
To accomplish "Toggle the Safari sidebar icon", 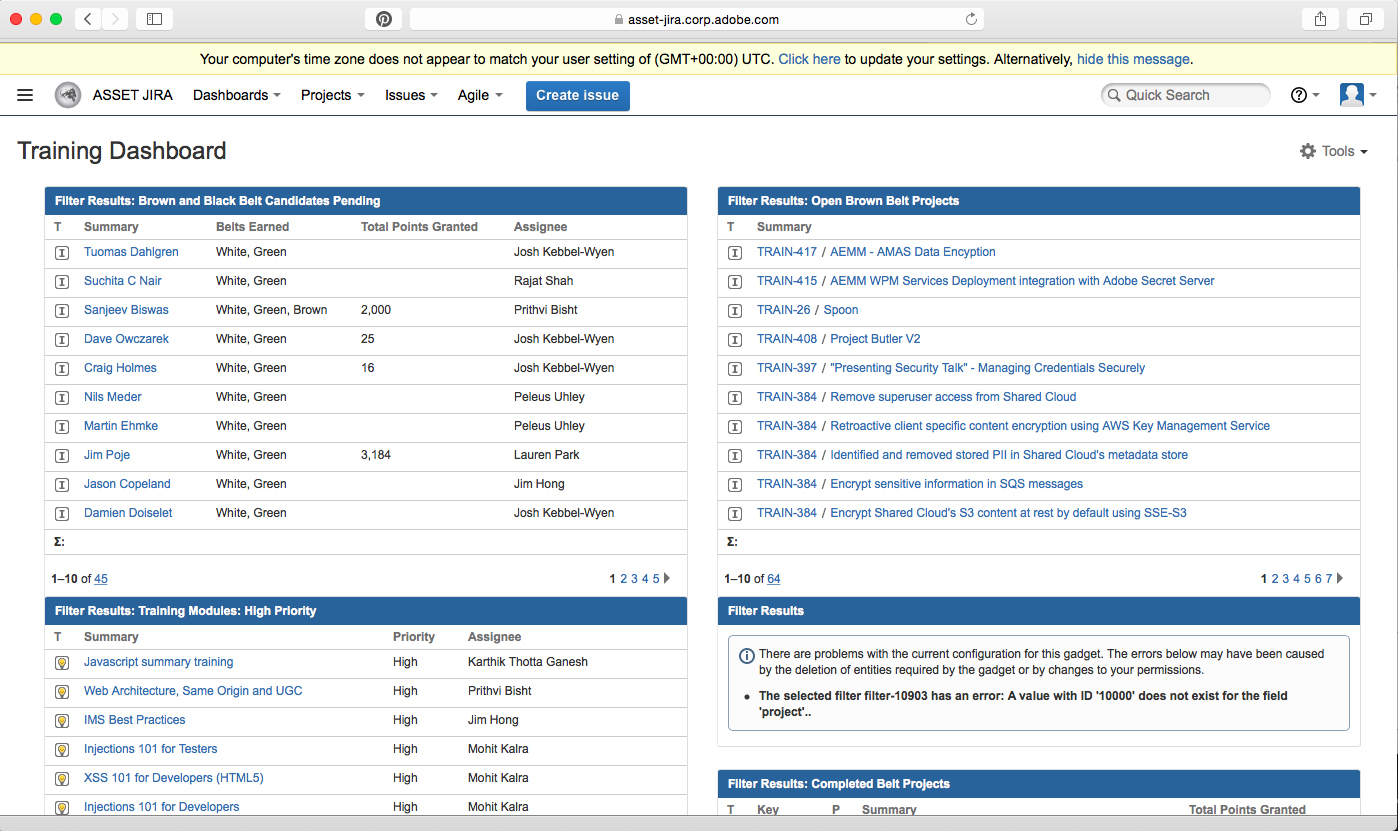I will pos(154,19).
